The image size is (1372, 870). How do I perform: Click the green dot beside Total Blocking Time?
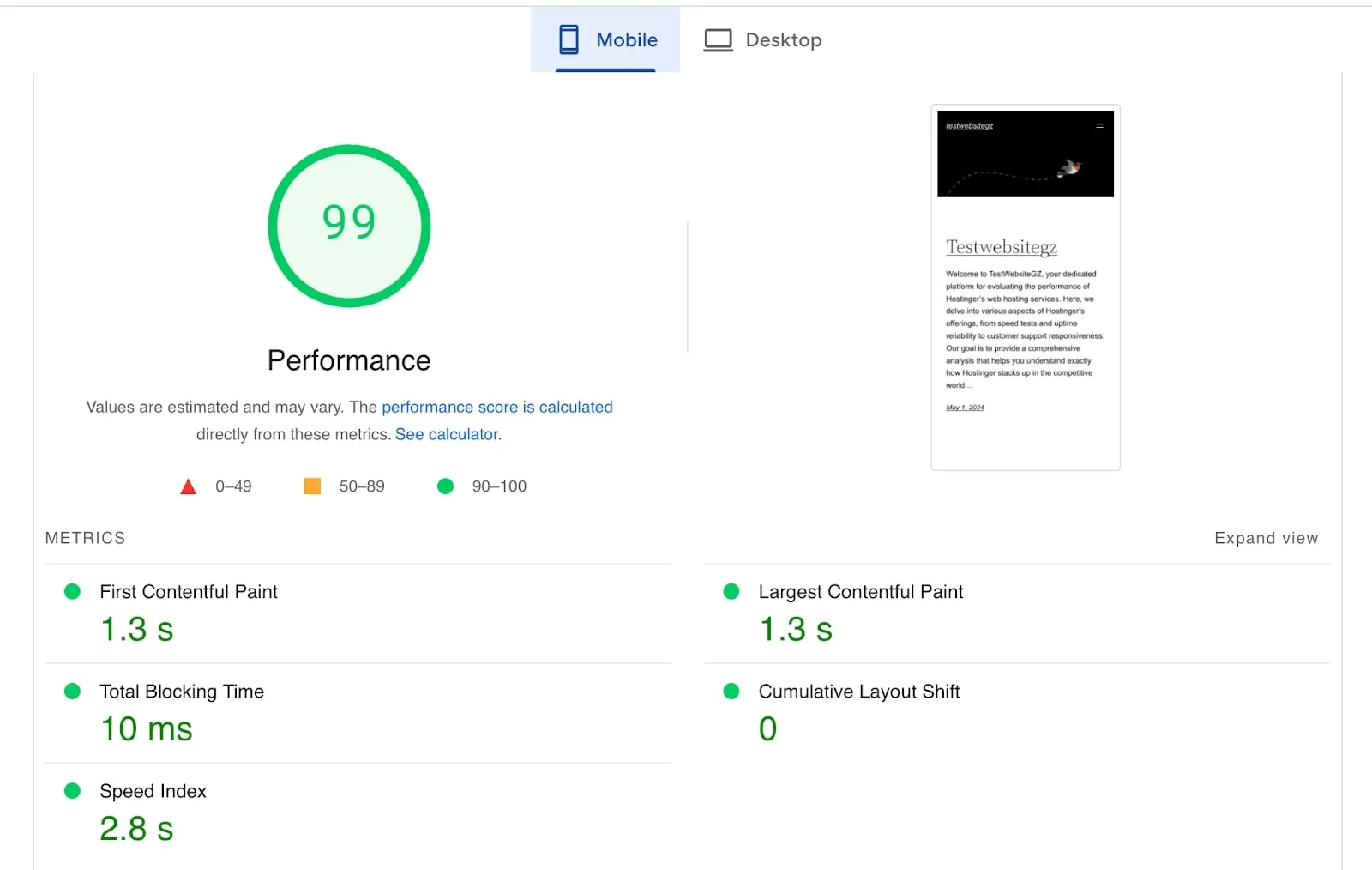(72, 690)
